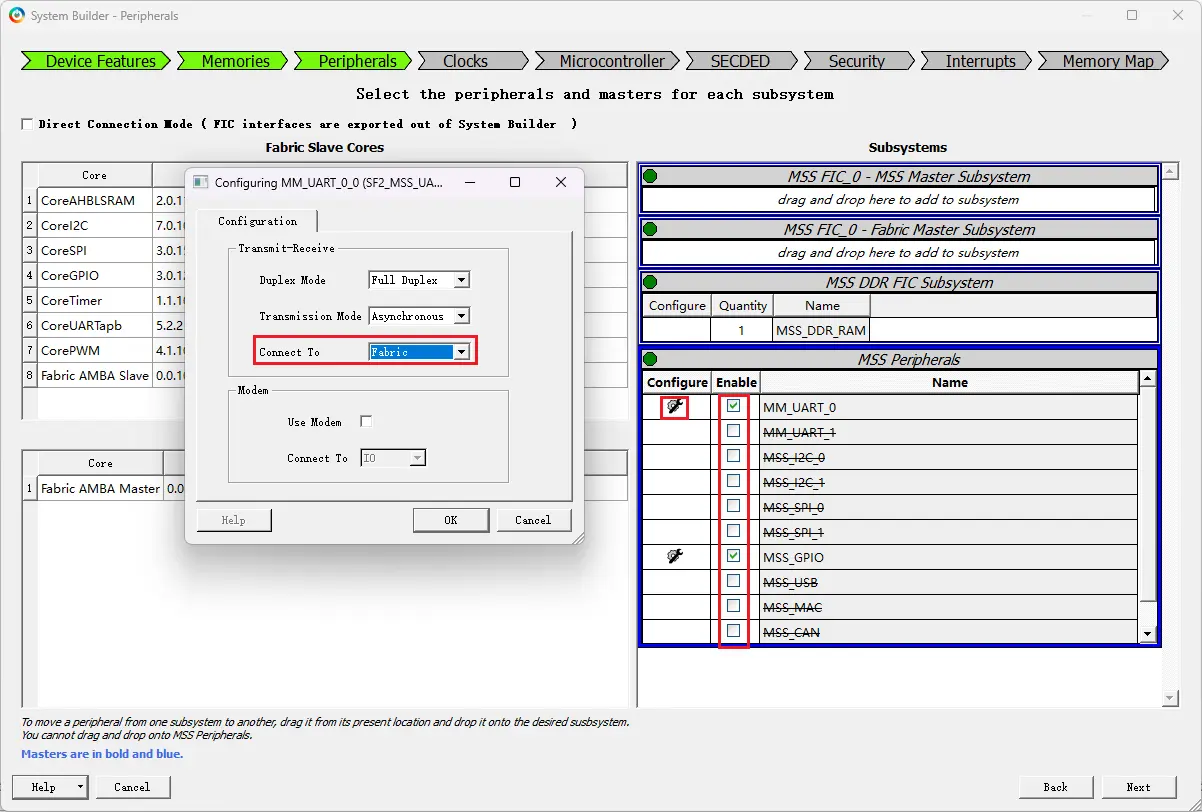Click green circle of MSS FIC_0 Master Subsystem

[x=650, y=176]
